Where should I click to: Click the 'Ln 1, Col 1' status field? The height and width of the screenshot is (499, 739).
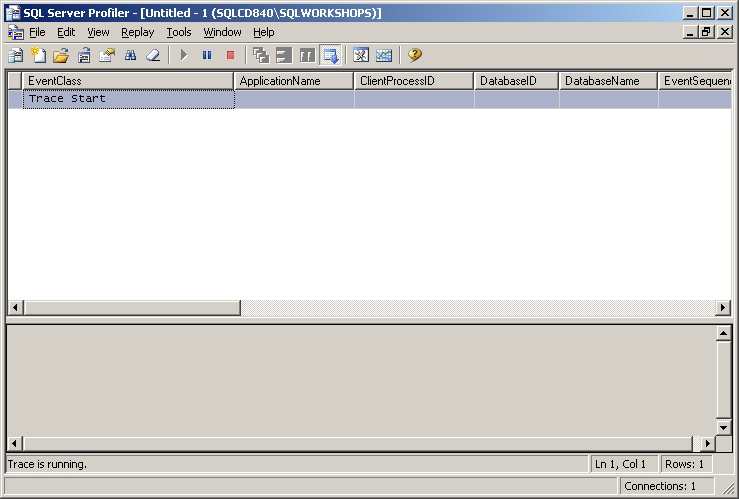coord(624,464)
